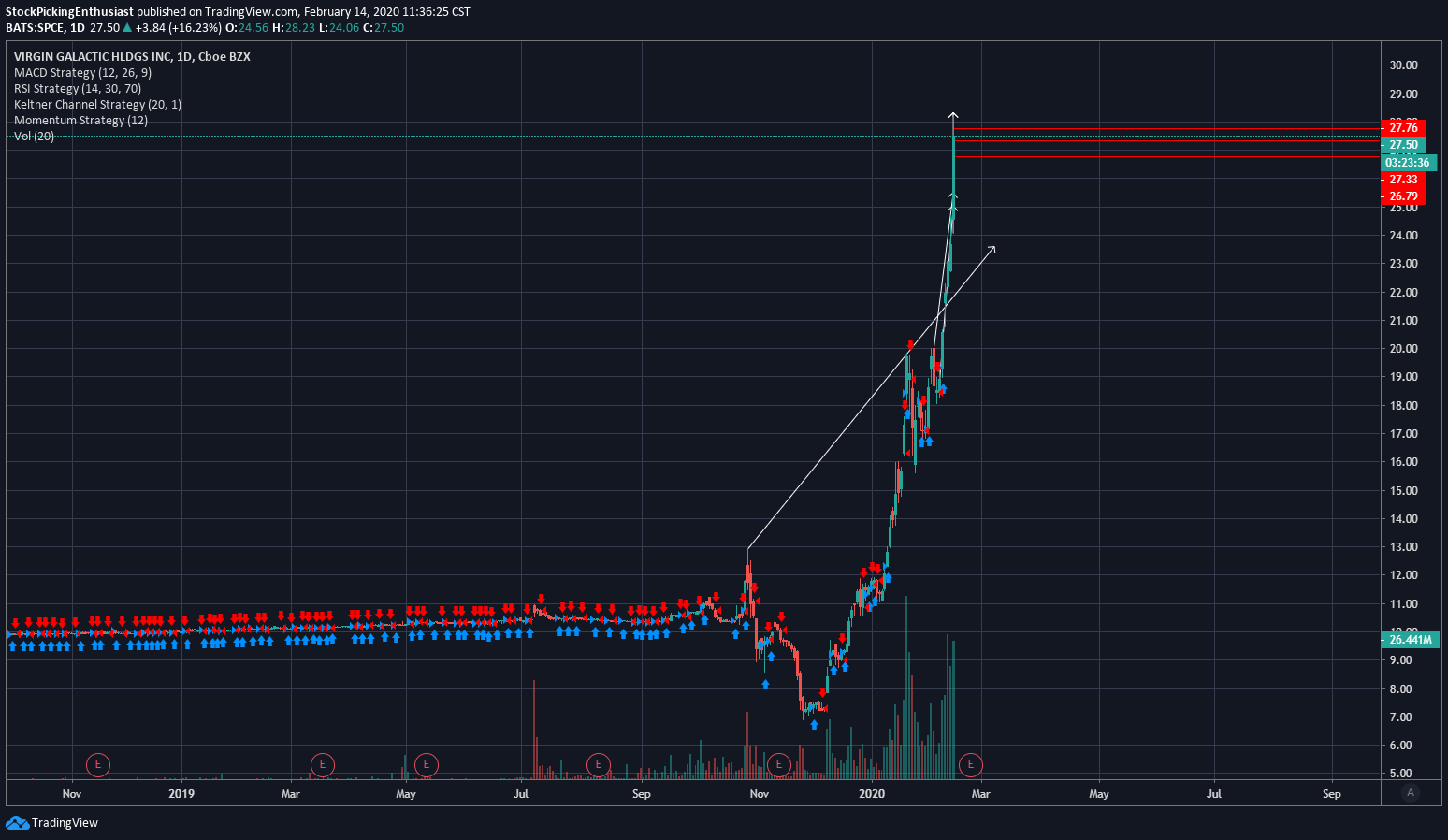Select the 'MACD Strategy (12, 26, 9)' legend entry
Viewport: 1448px width, 840px height.
point(82,72)
